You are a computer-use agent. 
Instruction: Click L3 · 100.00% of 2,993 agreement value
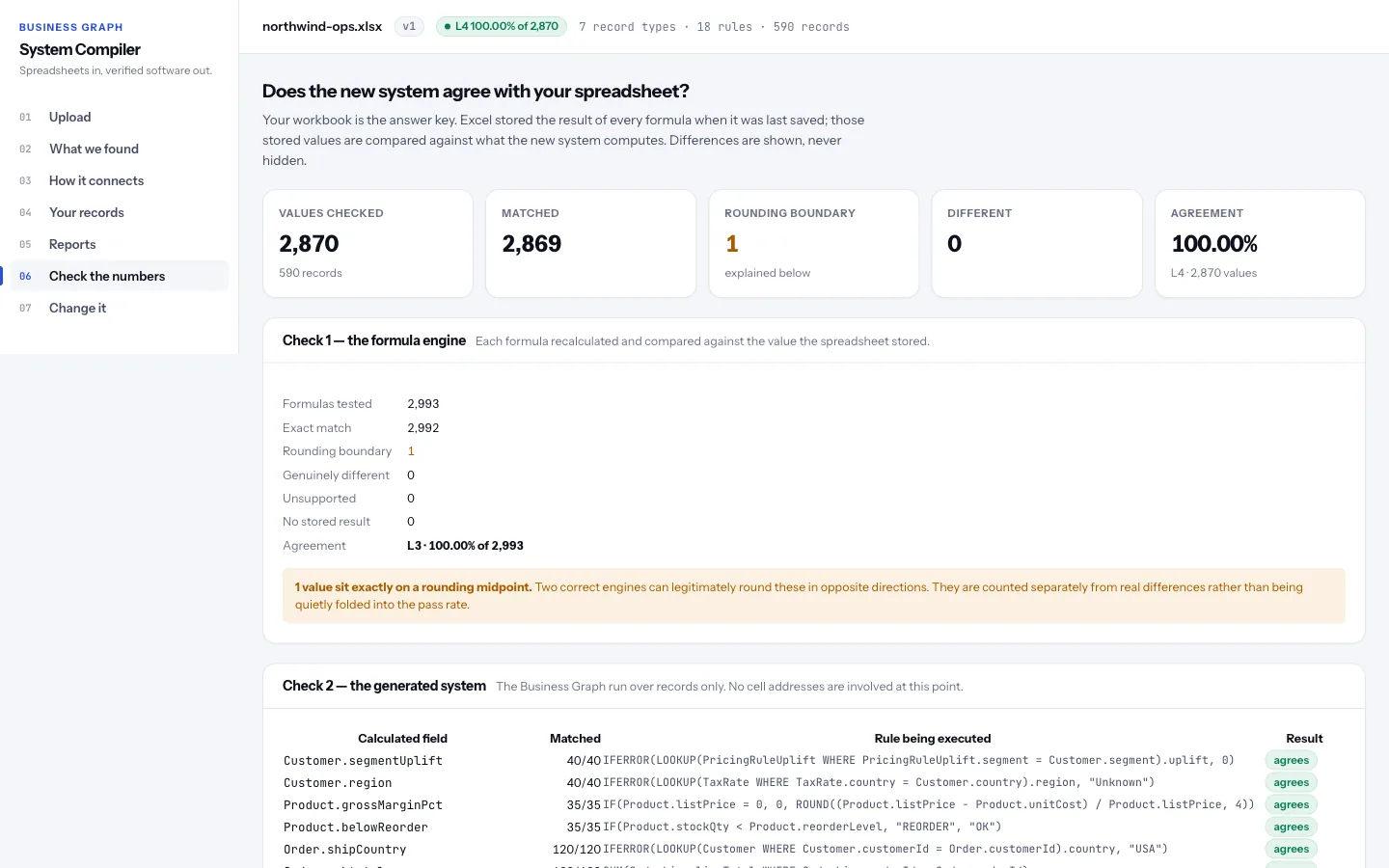point(465,546)
